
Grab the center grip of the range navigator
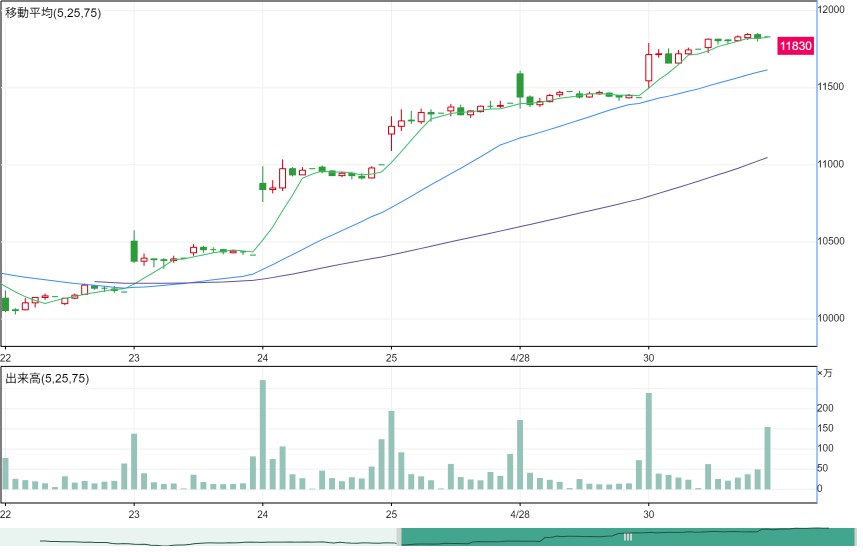coord(627,537)
